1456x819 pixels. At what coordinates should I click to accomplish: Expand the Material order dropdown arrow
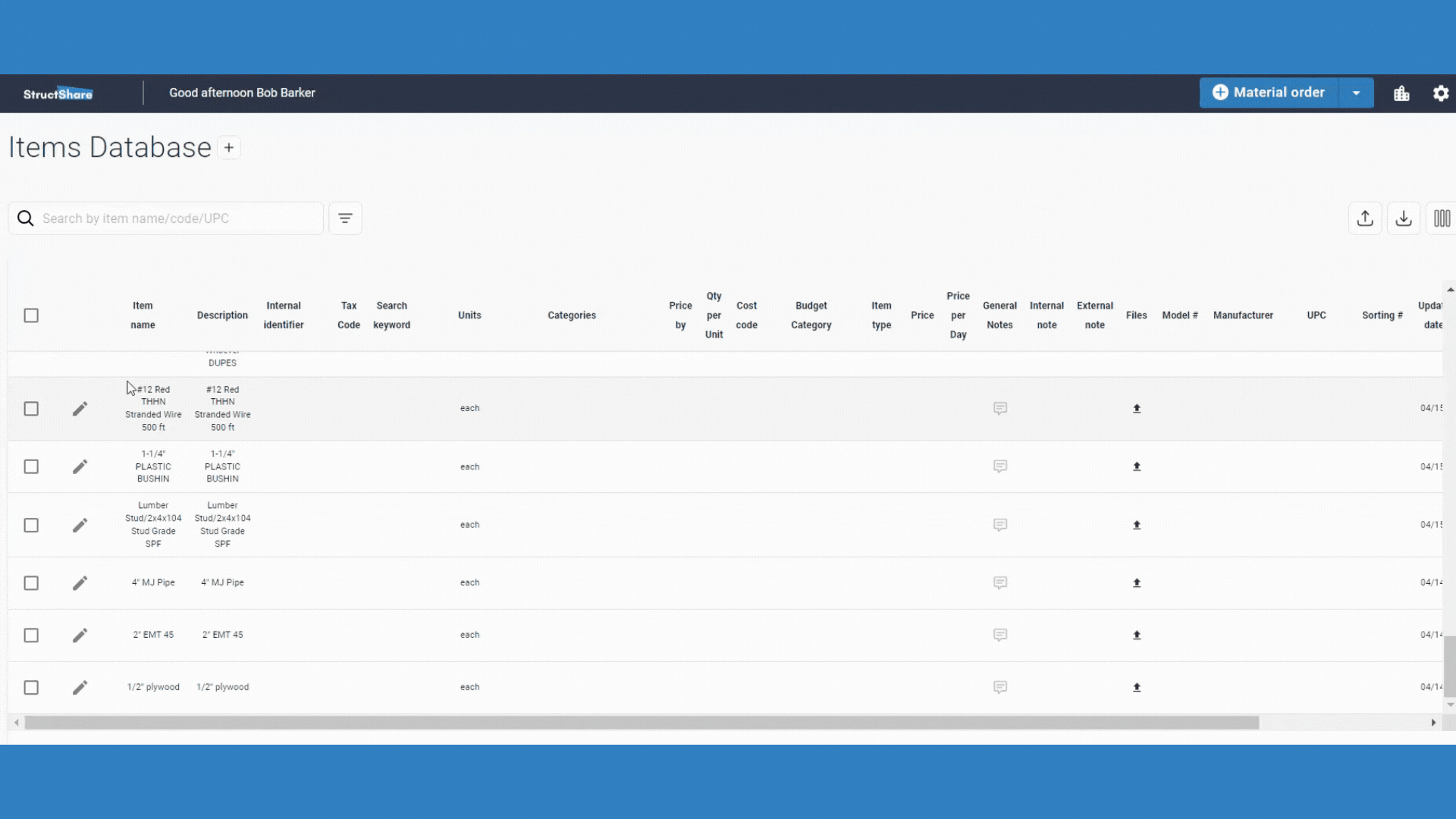[1358, 92]
